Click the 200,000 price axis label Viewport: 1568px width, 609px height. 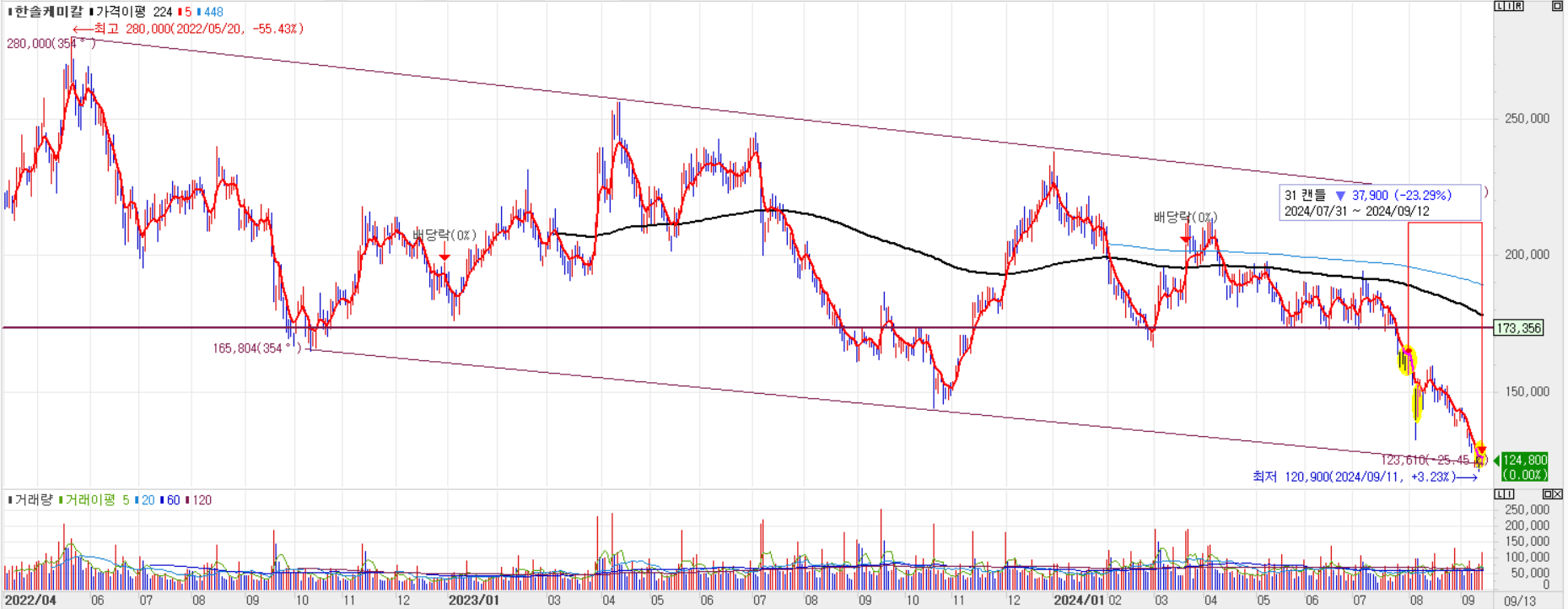(x=1528, y=255)
